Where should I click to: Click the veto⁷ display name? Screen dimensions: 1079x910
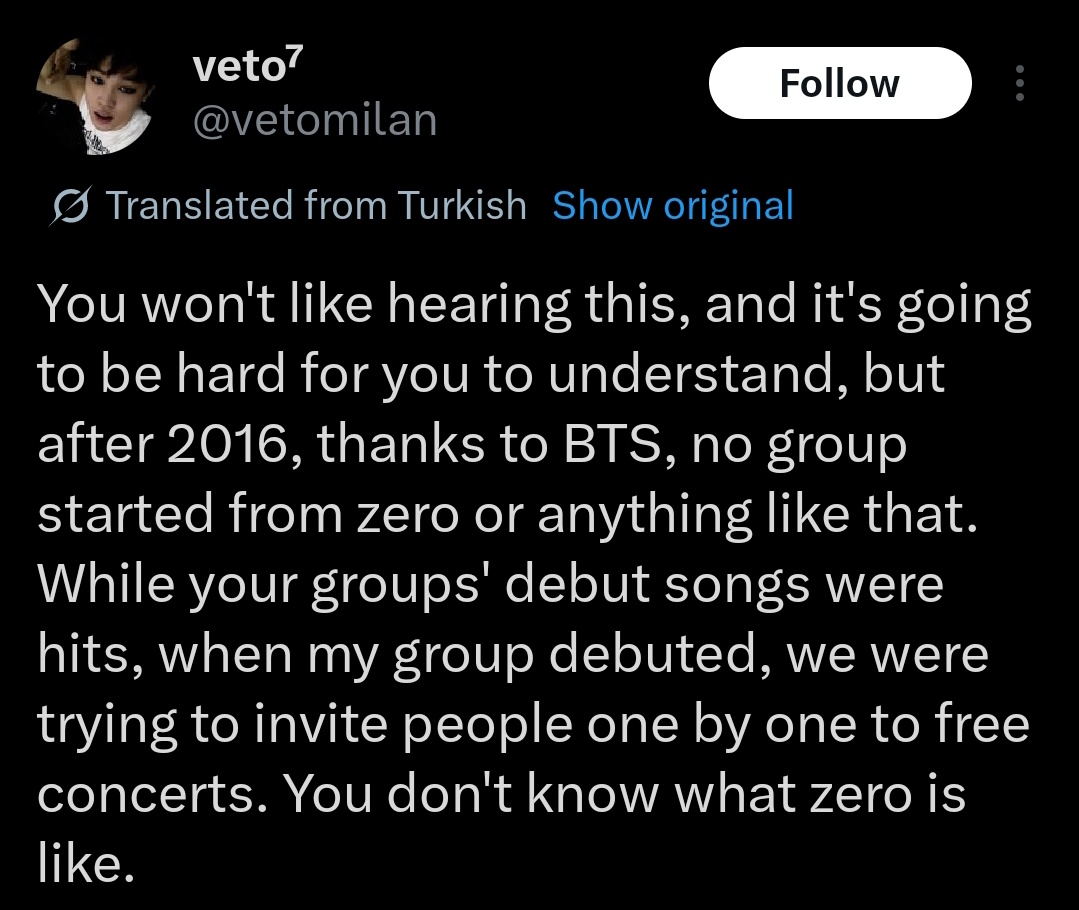[248, 66]
